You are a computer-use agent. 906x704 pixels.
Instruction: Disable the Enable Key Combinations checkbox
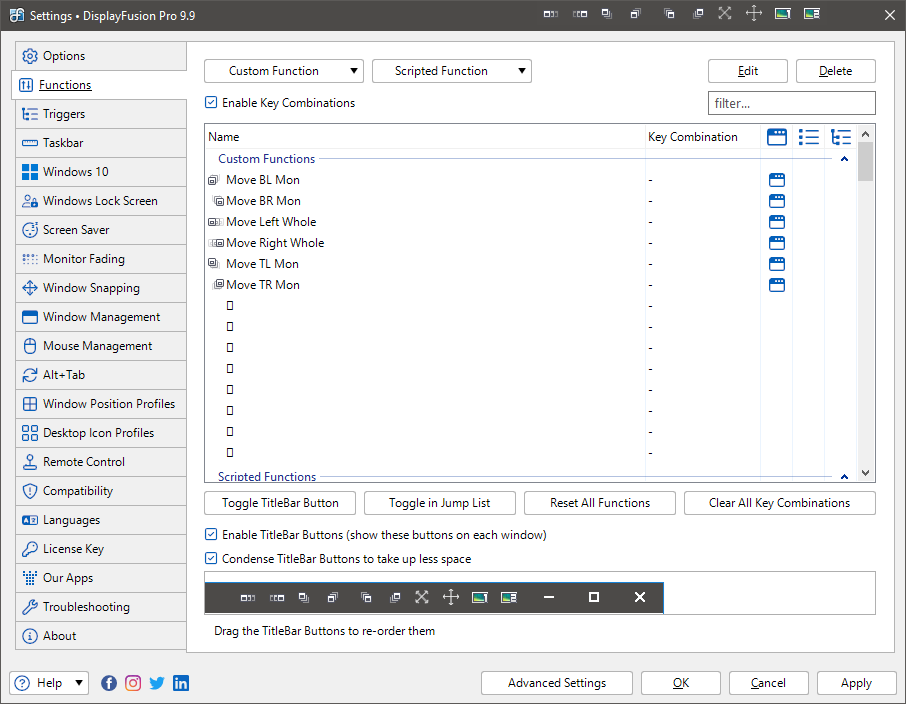211,103
